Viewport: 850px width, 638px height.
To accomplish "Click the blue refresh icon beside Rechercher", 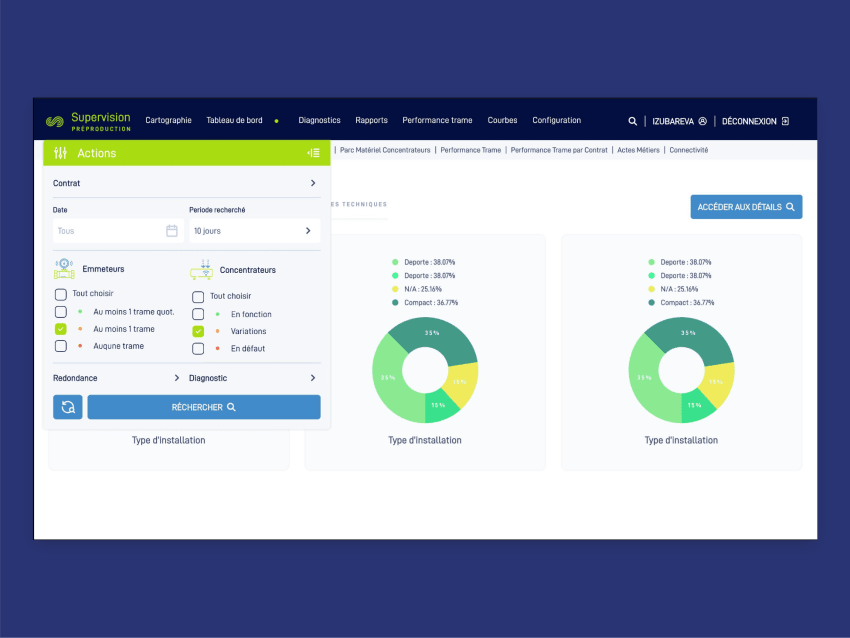I will (67, 407).
